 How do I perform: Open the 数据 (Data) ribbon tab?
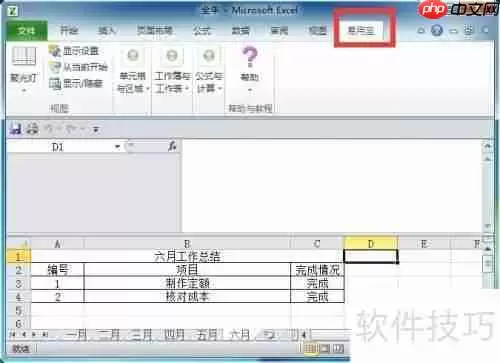[240, 31]
